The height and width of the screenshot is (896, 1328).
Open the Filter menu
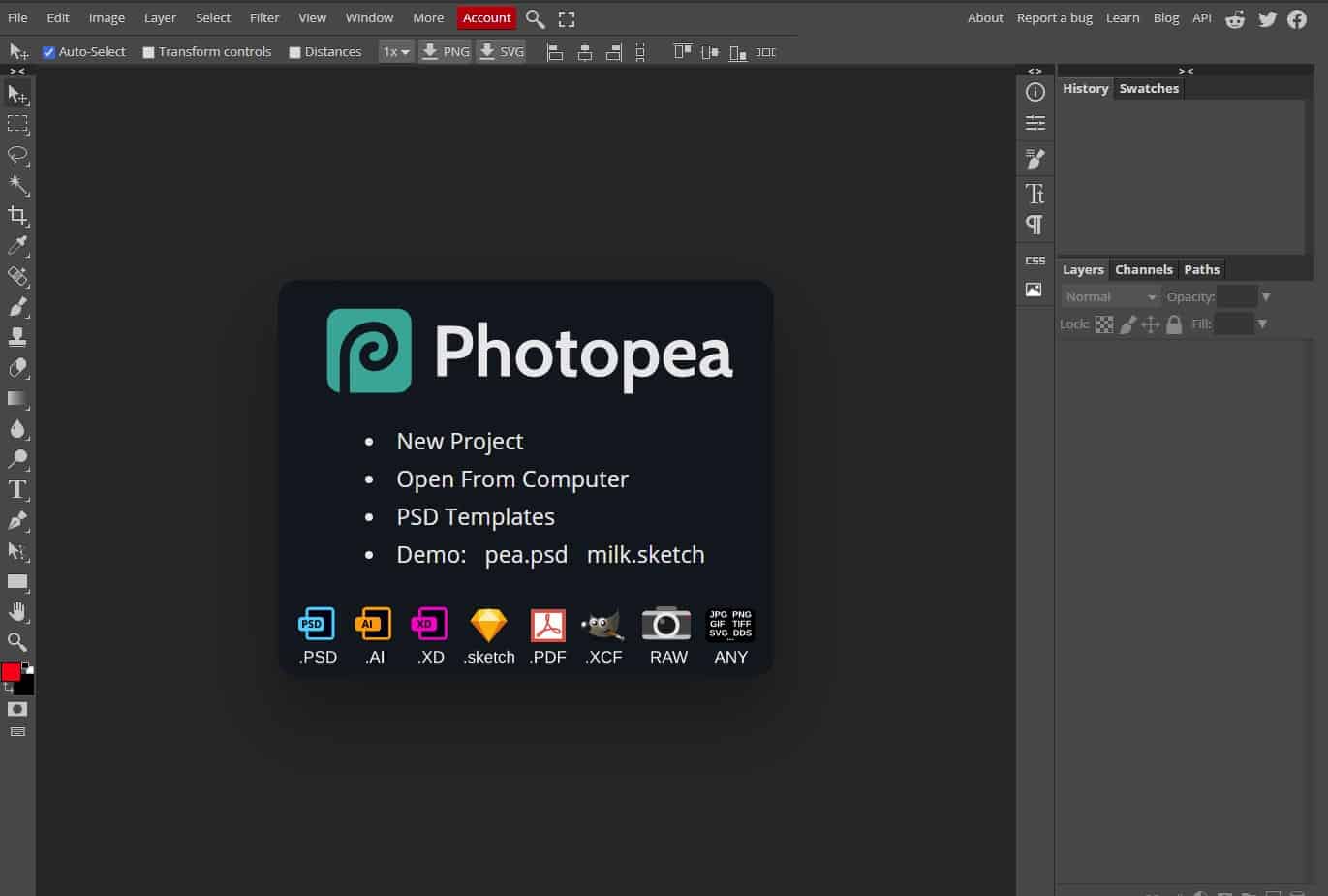click(263, 17)
